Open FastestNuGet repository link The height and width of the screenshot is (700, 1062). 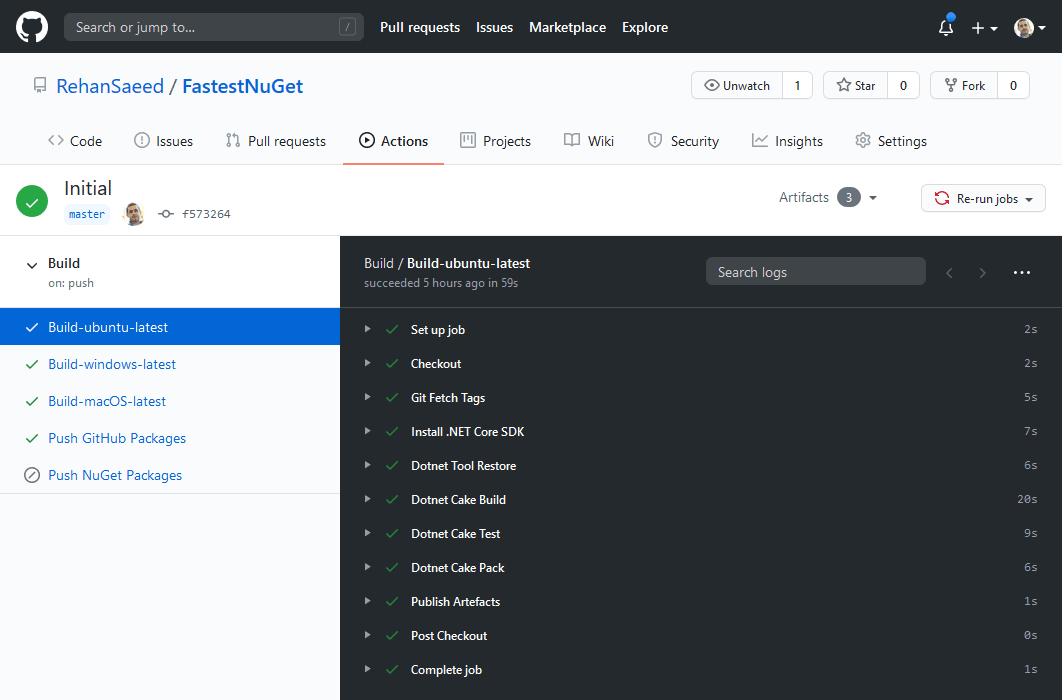tap(242, 86)
